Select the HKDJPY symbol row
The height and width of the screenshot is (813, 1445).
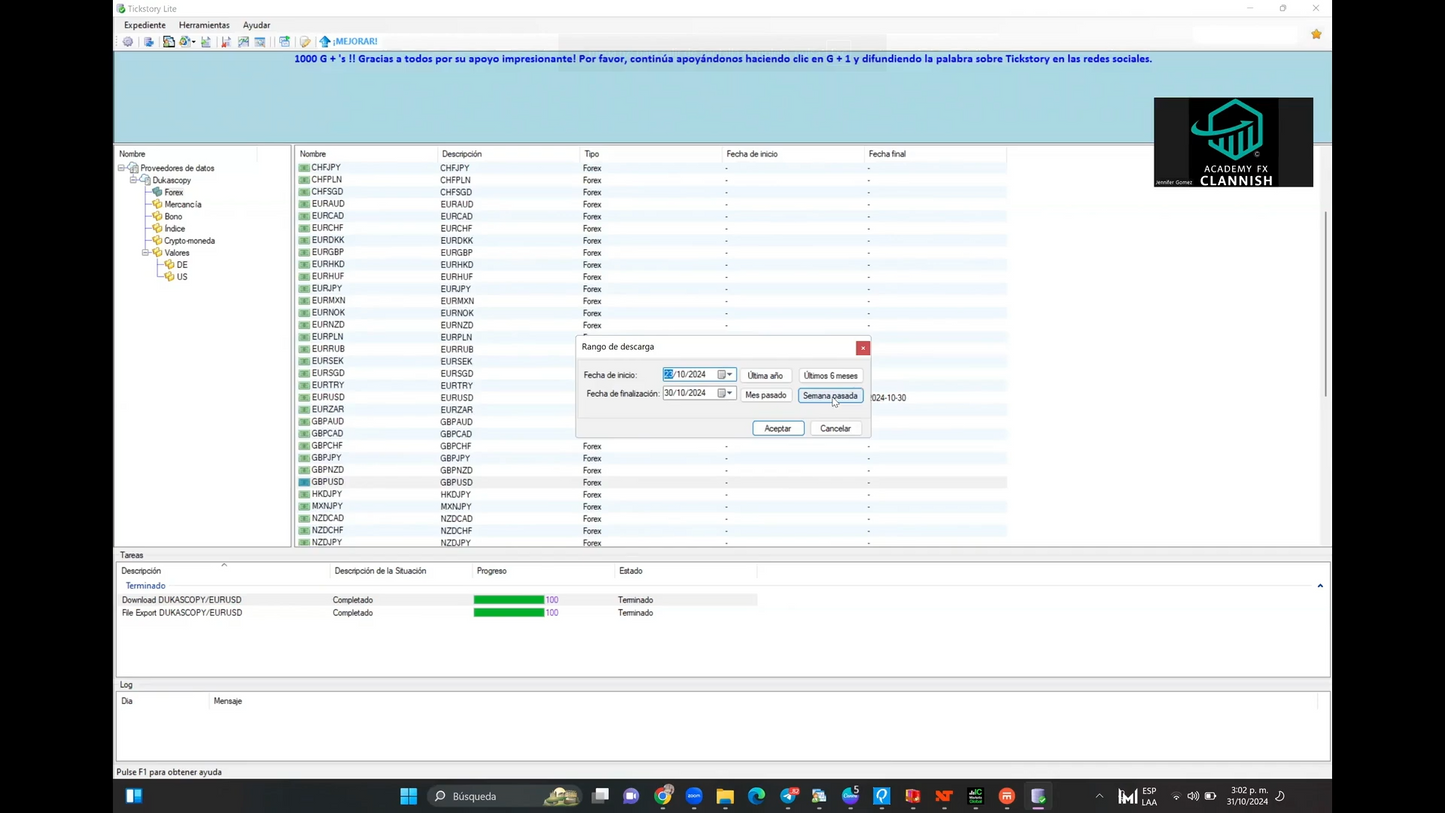click(x=651, y=494)
